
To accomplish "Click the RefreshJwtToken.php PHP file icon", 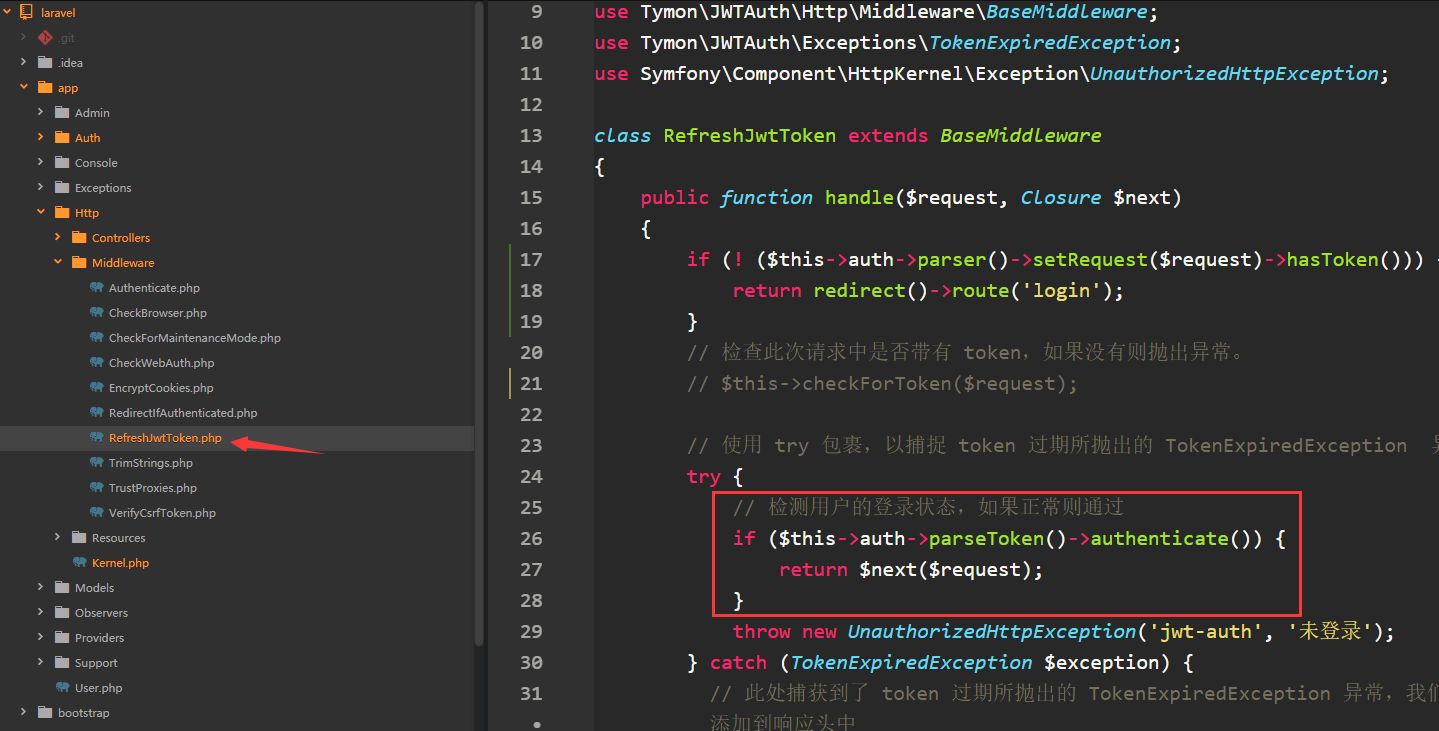I will pyautogui.click(x=96, y=437).
